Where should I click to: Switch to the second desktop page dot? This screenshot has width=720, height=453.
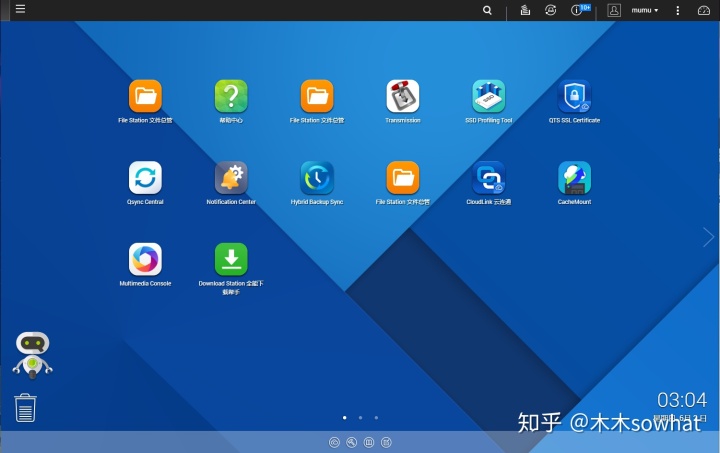click(x=360, y=418)
